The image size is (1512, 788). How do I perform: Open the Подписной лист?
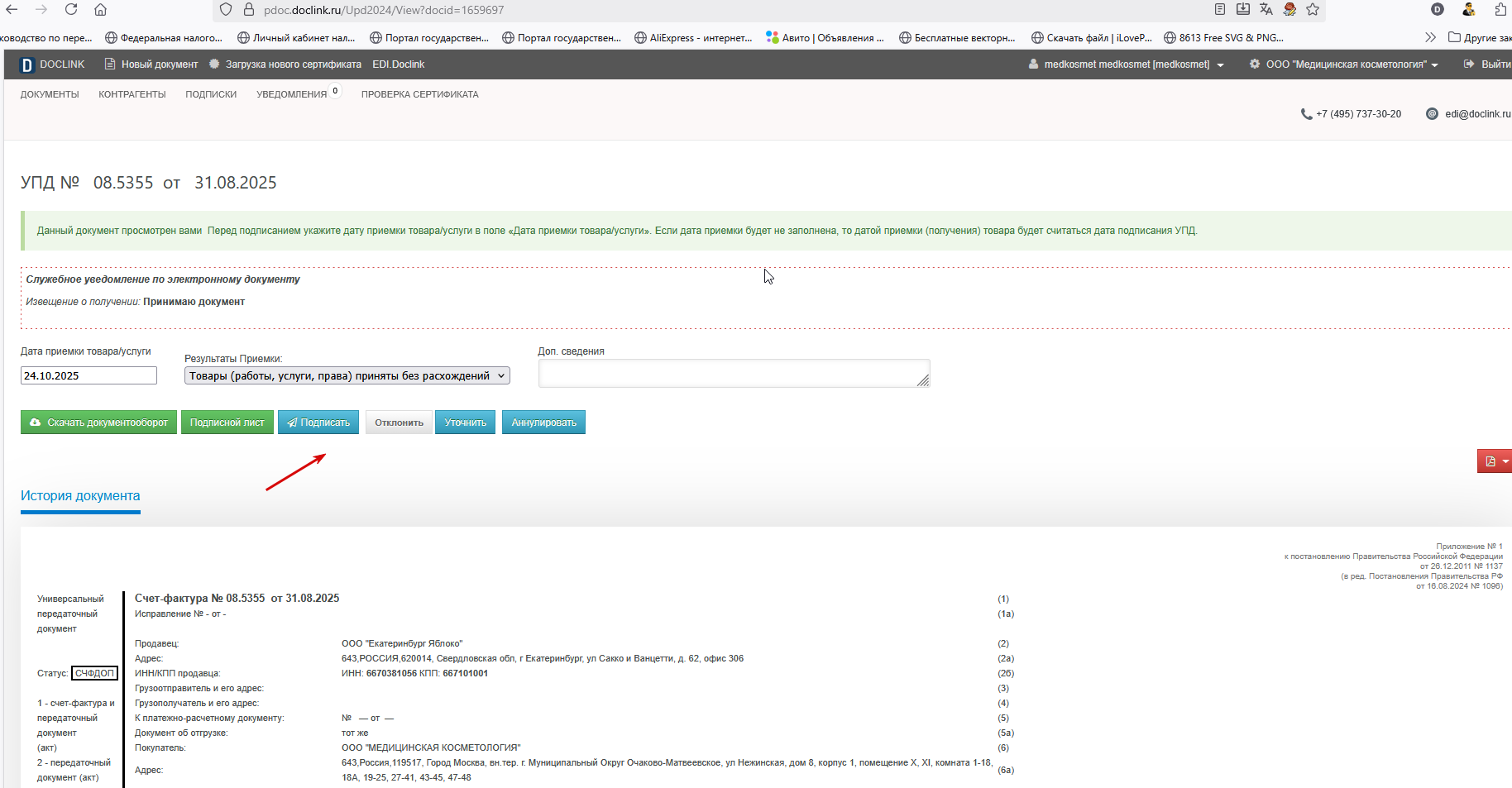click(x=227, y=423)
